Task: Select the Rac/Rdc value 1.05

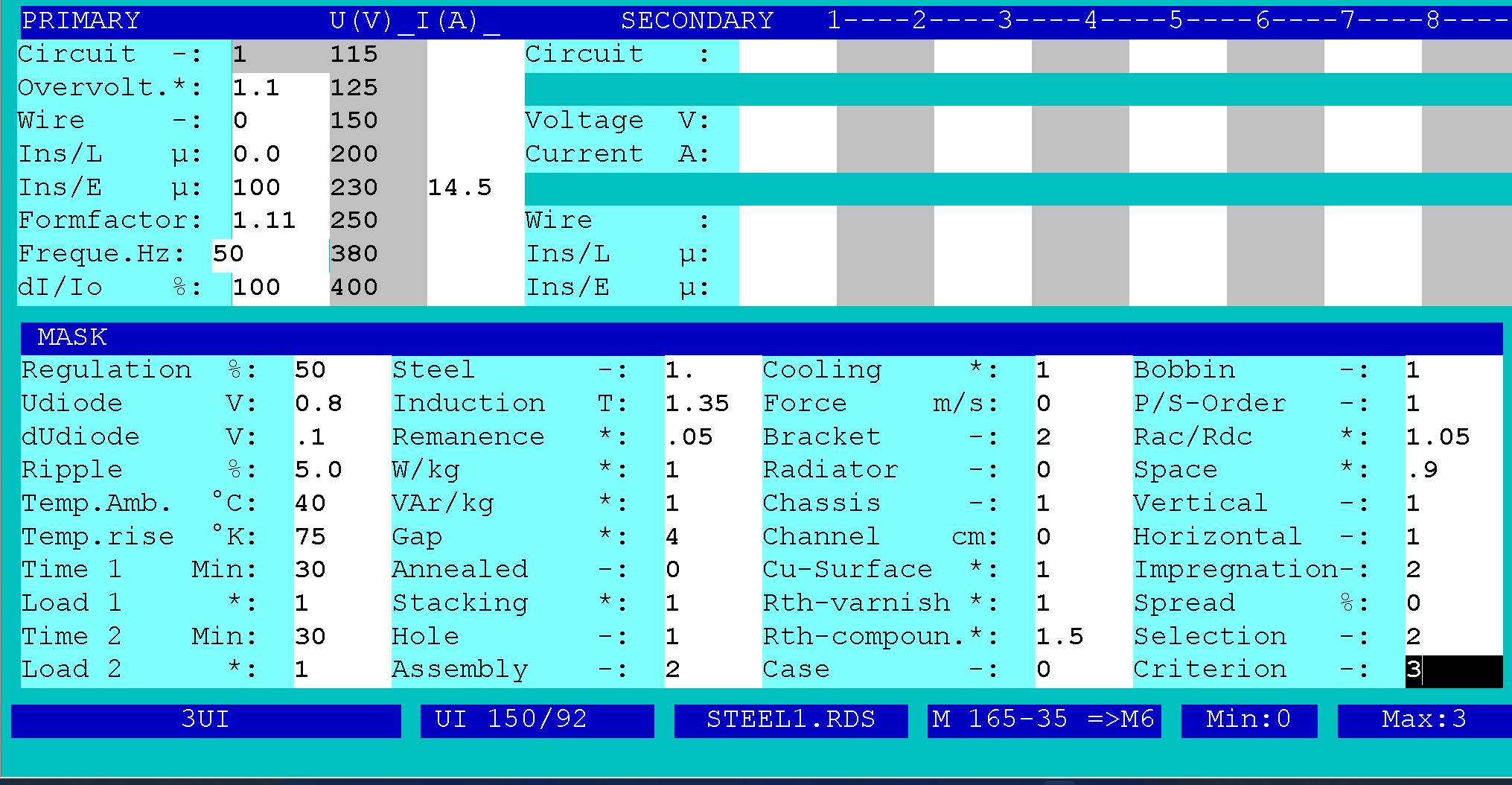Action: [1454, 438]
